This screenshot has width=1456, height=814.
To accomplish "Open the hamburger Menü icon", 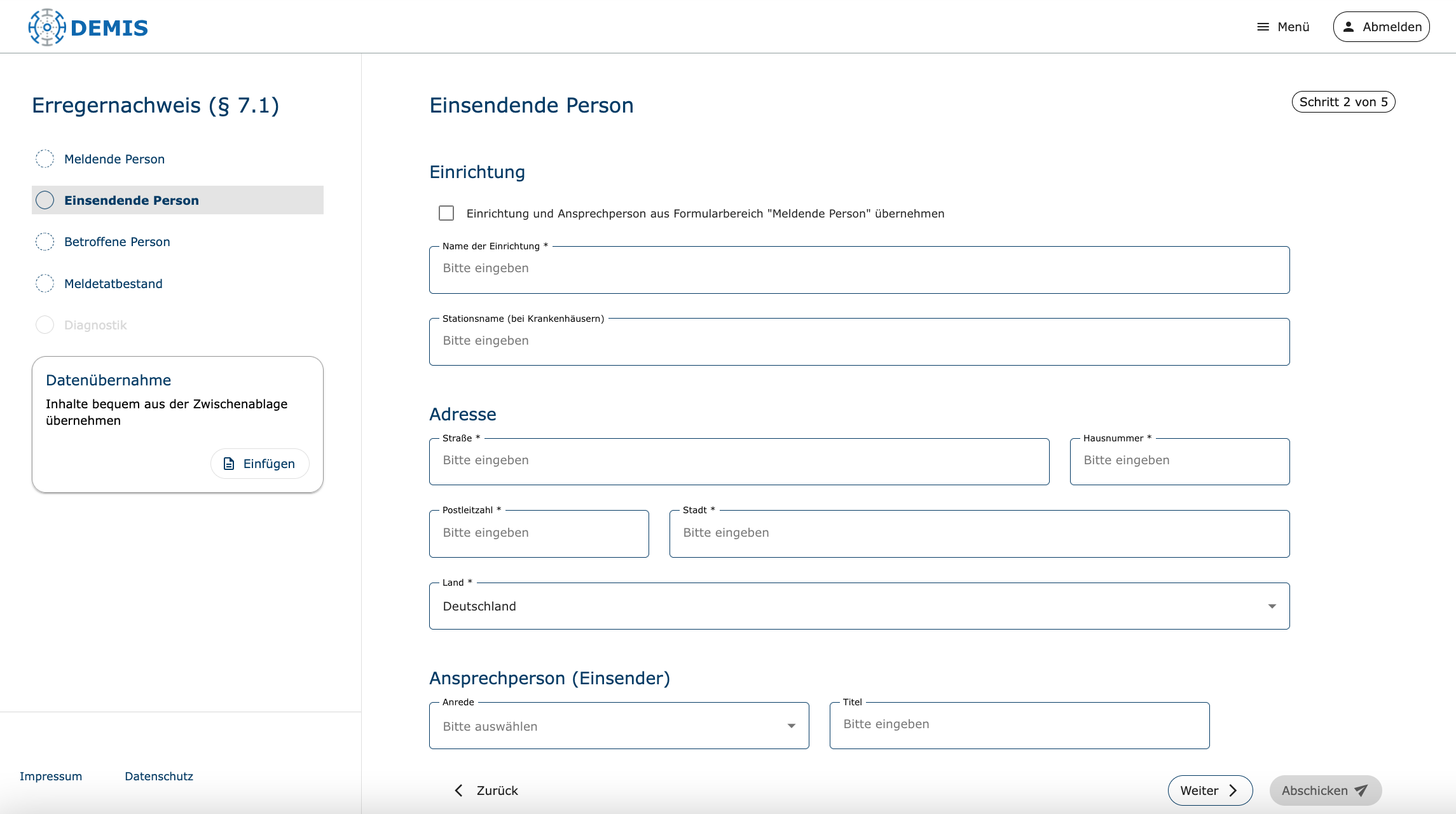I will point(1263,27).
